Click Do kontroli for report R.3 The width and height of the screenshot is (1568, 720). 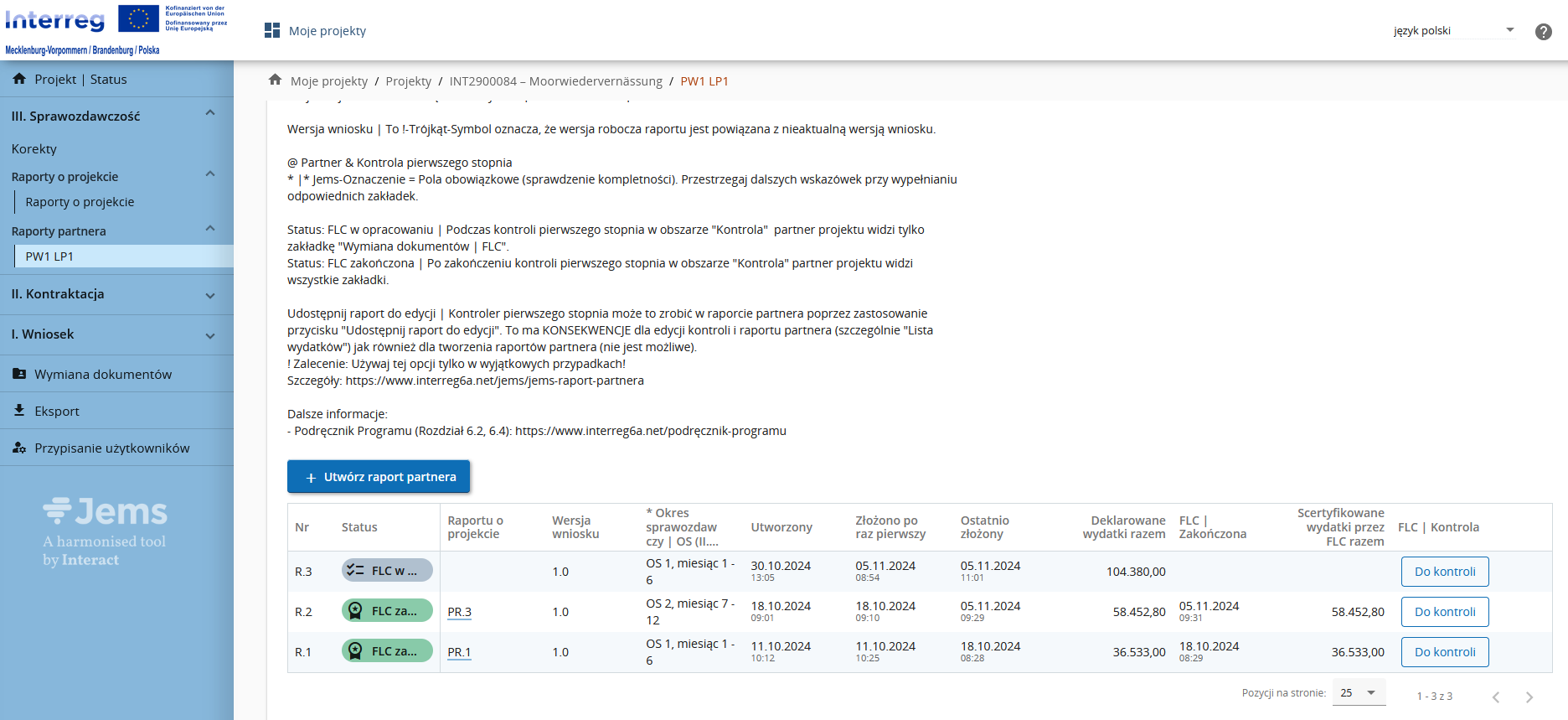tap(1444, 572)
